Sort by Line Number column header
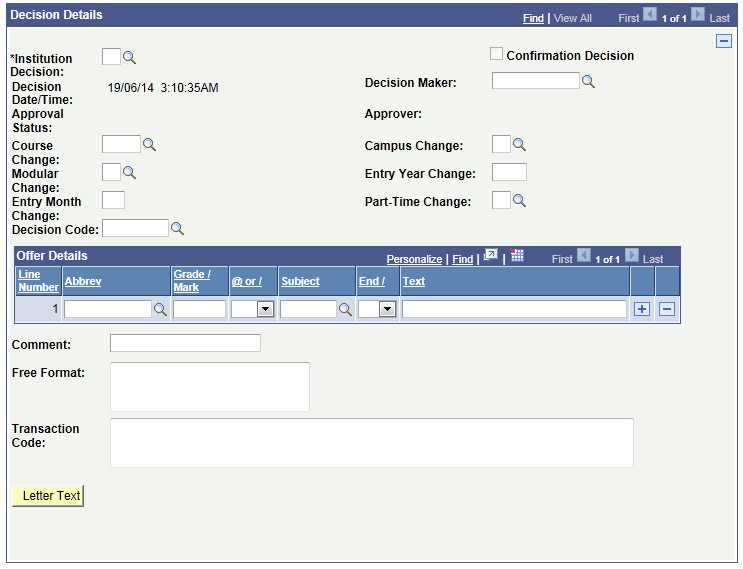This screenshot has height=569, width=743. click(x=38, y=281)
